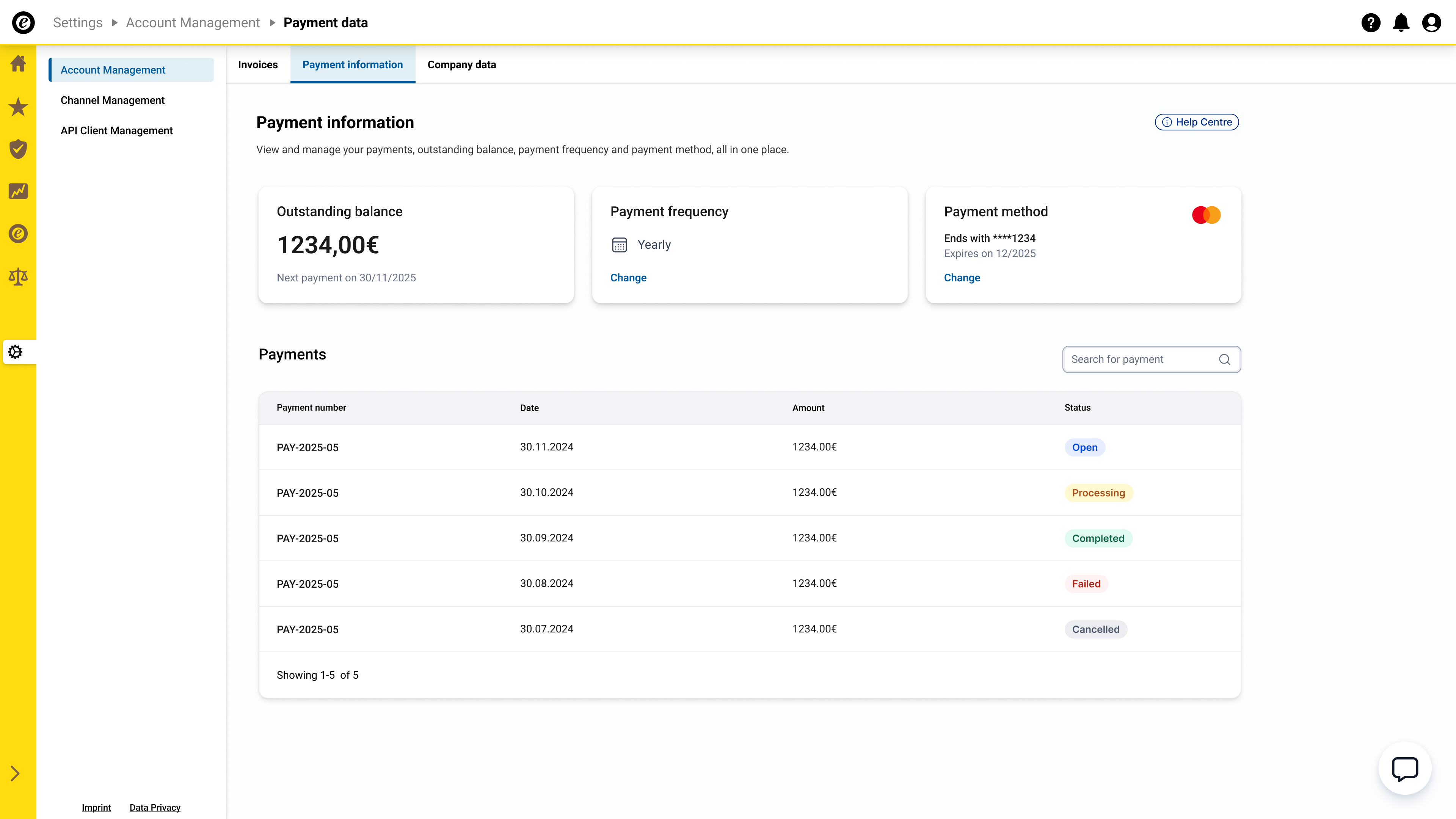This screenshot has height=819, width=1456.
Task: Open the chat bubble widget
Action: (1404, 769)
